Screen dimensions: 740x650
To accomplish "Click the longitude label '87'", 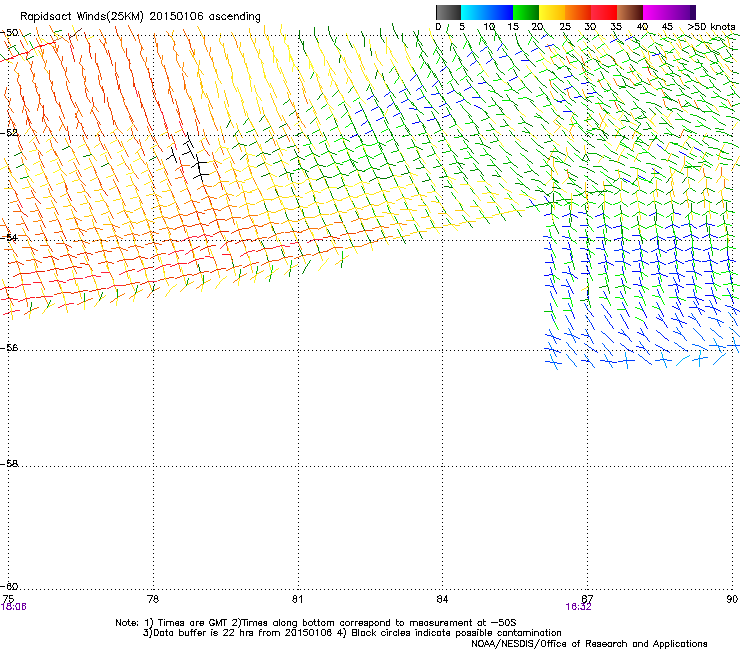I will coord(587,599).
